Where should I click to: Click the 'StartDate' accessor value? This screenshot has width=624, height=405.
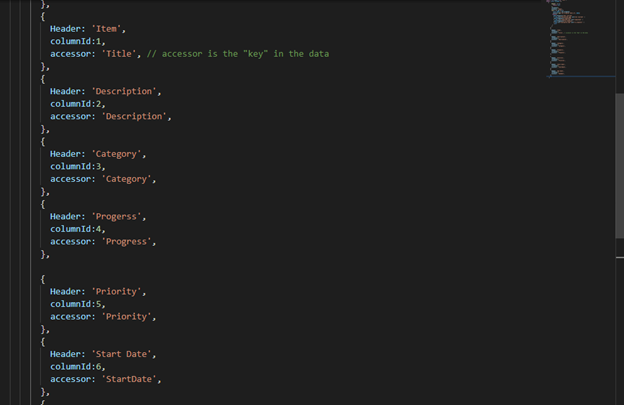(x=129, y=379)
